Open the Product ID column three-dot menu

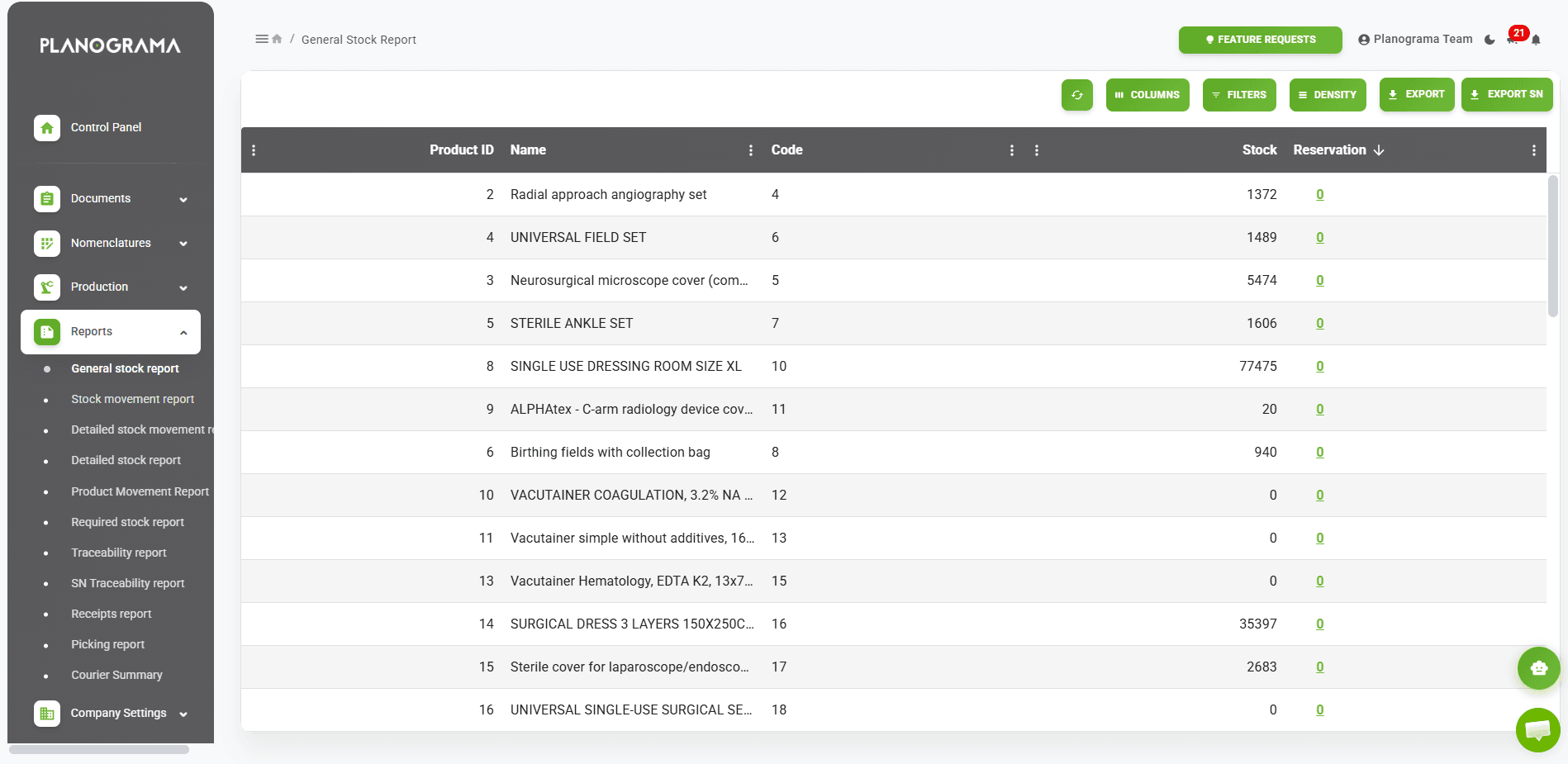click(254, 150)
